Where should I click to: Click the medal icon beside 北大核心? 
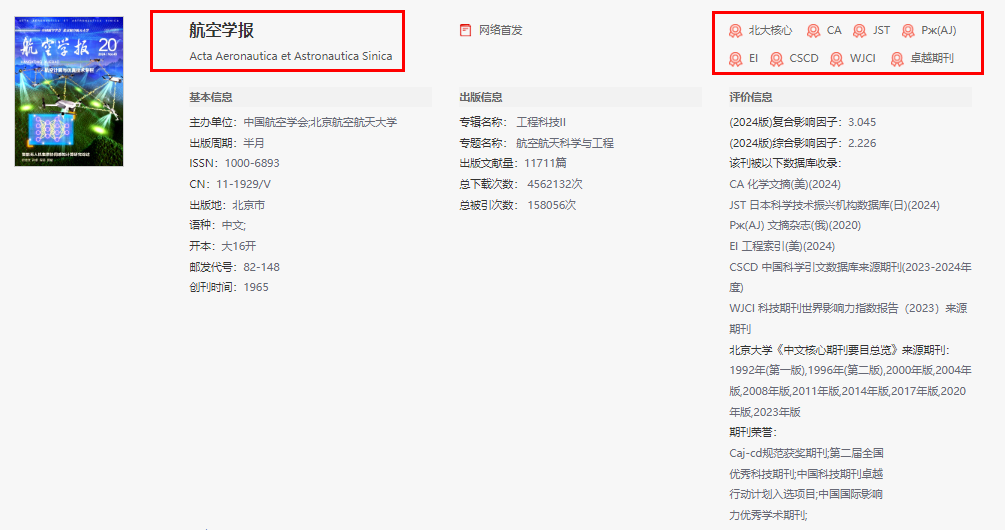(x=735, y=31)
